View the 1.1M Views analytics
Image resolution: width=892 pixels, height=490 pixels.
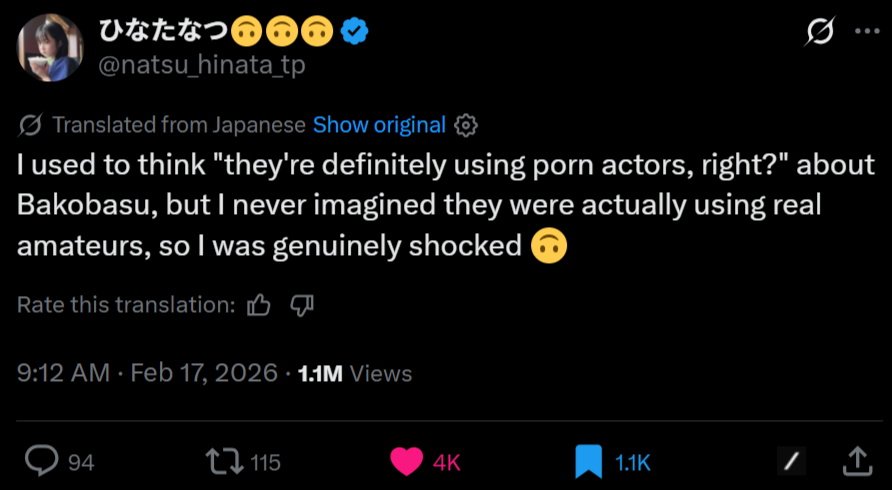pos(355,373)
